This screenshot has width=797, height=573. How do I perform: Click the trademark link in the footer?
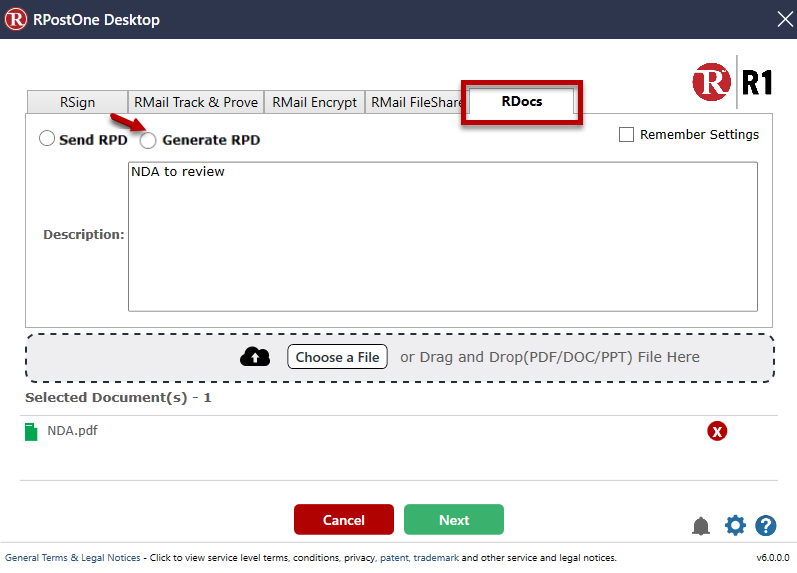436,558
